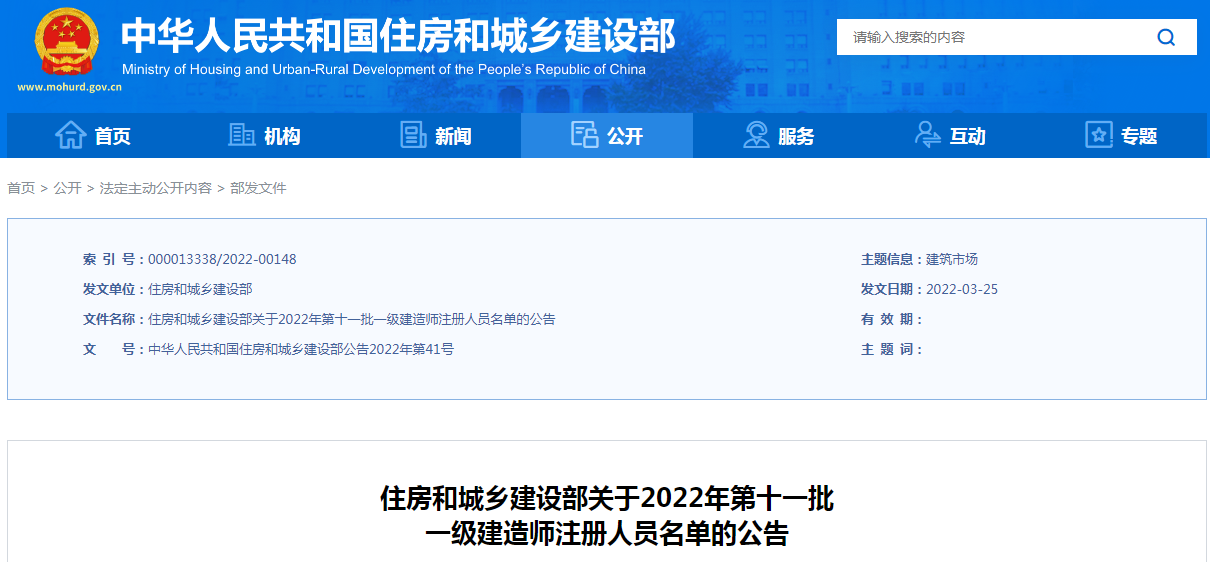
Task: Click the documents icon beside 公开
Action: point(584,135)
